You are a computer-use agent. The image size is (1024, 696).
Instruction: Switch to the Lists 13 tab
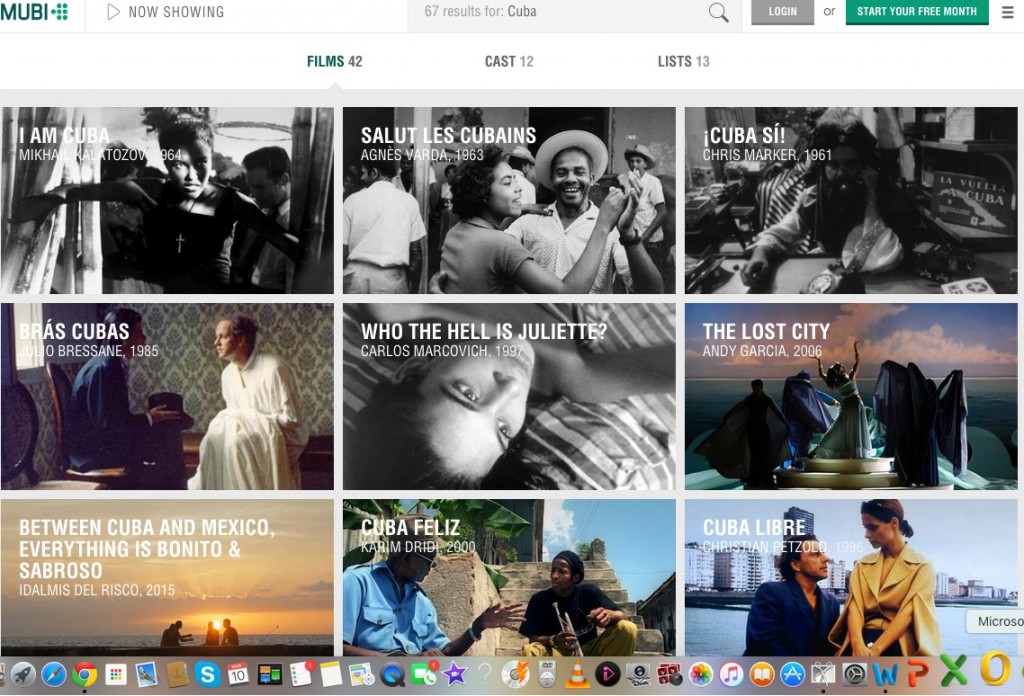click(x=683, y=61)
